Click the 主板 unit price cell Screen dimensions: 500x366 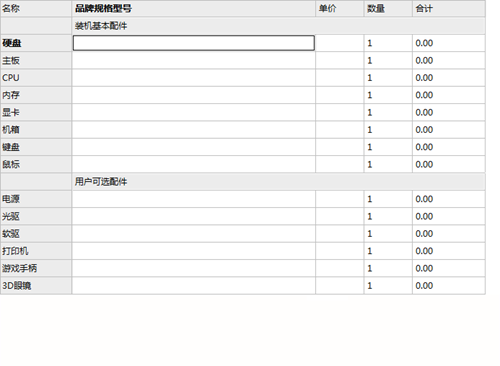(x=340, y=60)
